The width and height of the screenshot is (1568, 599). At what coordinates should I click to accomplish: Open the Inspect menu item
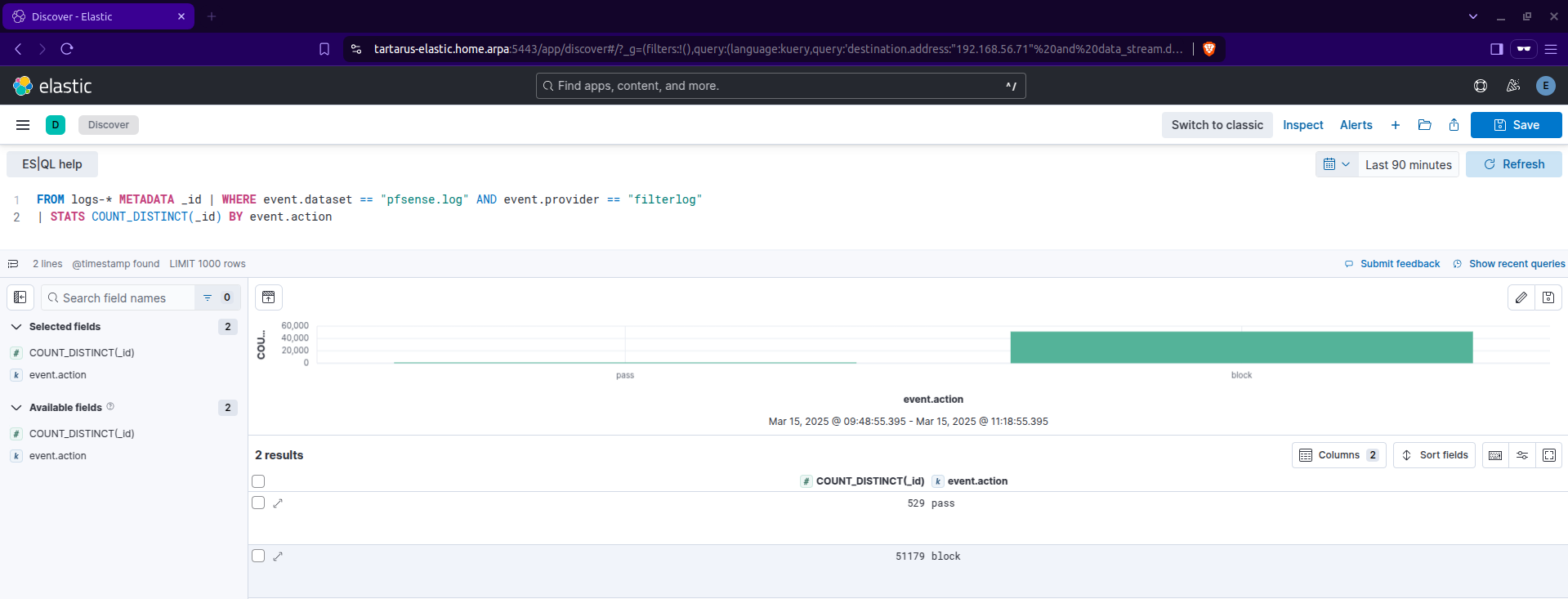(1302, 125)
